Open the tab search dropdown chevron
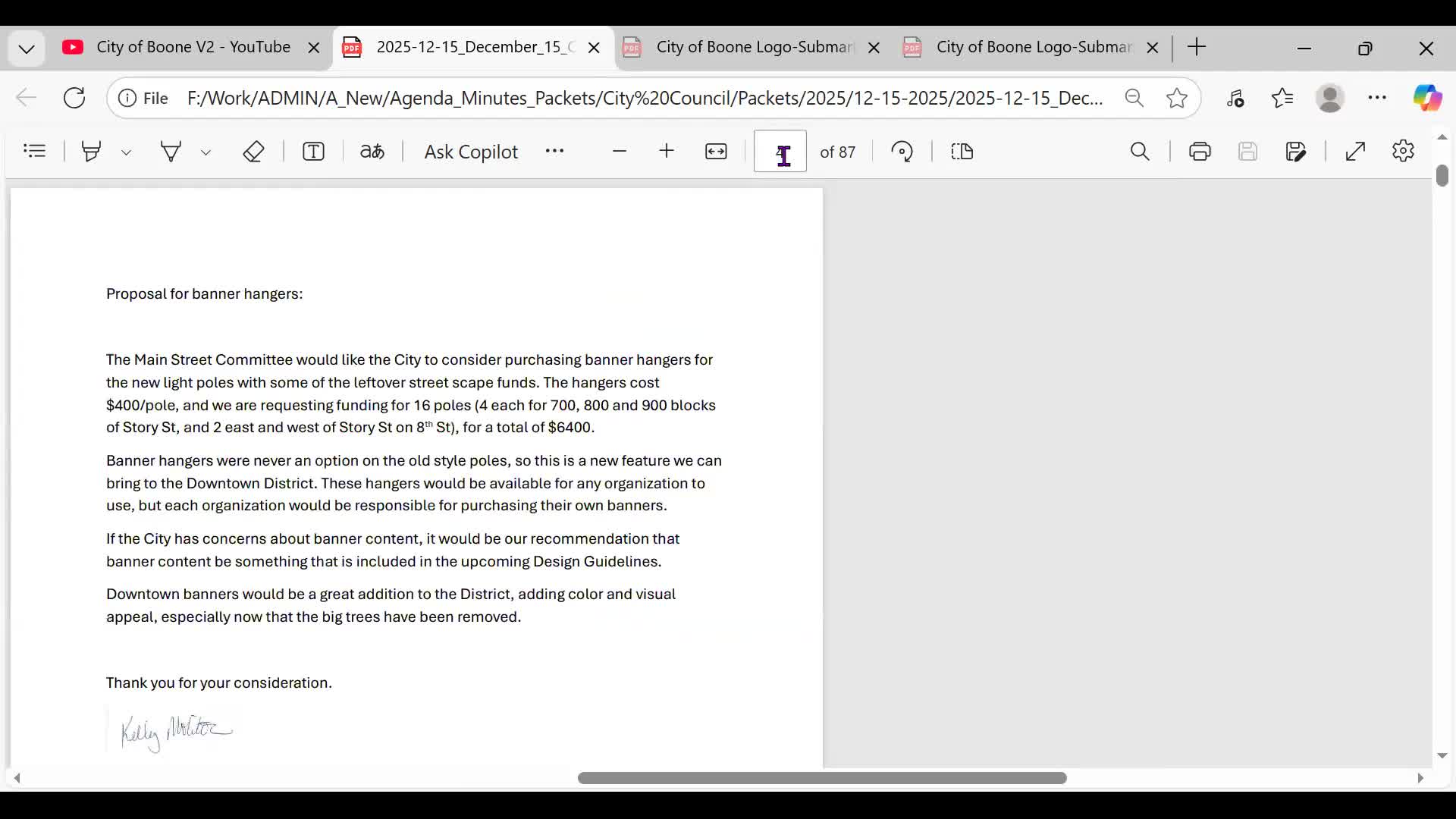Image resolution: width=1456 pixels, height=819 pixels. coord(27,49)
